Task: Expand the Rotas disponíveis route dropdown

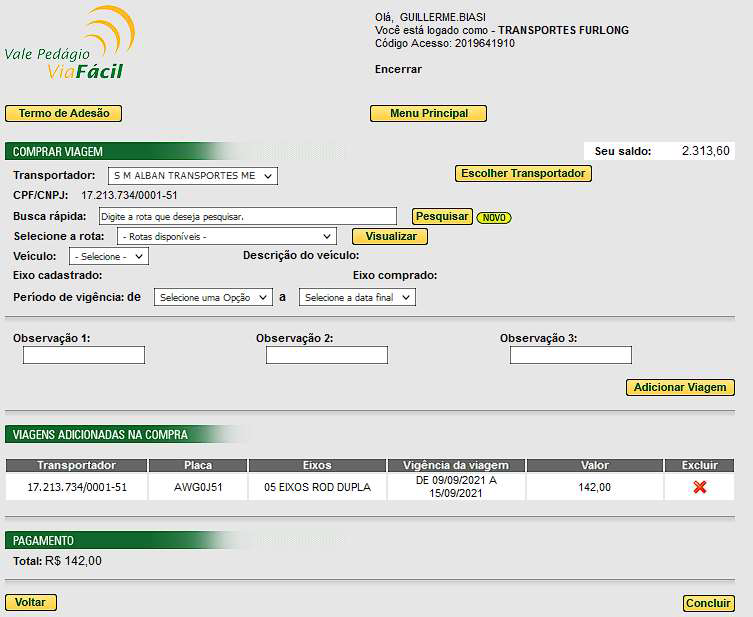Action: (226, 236)
